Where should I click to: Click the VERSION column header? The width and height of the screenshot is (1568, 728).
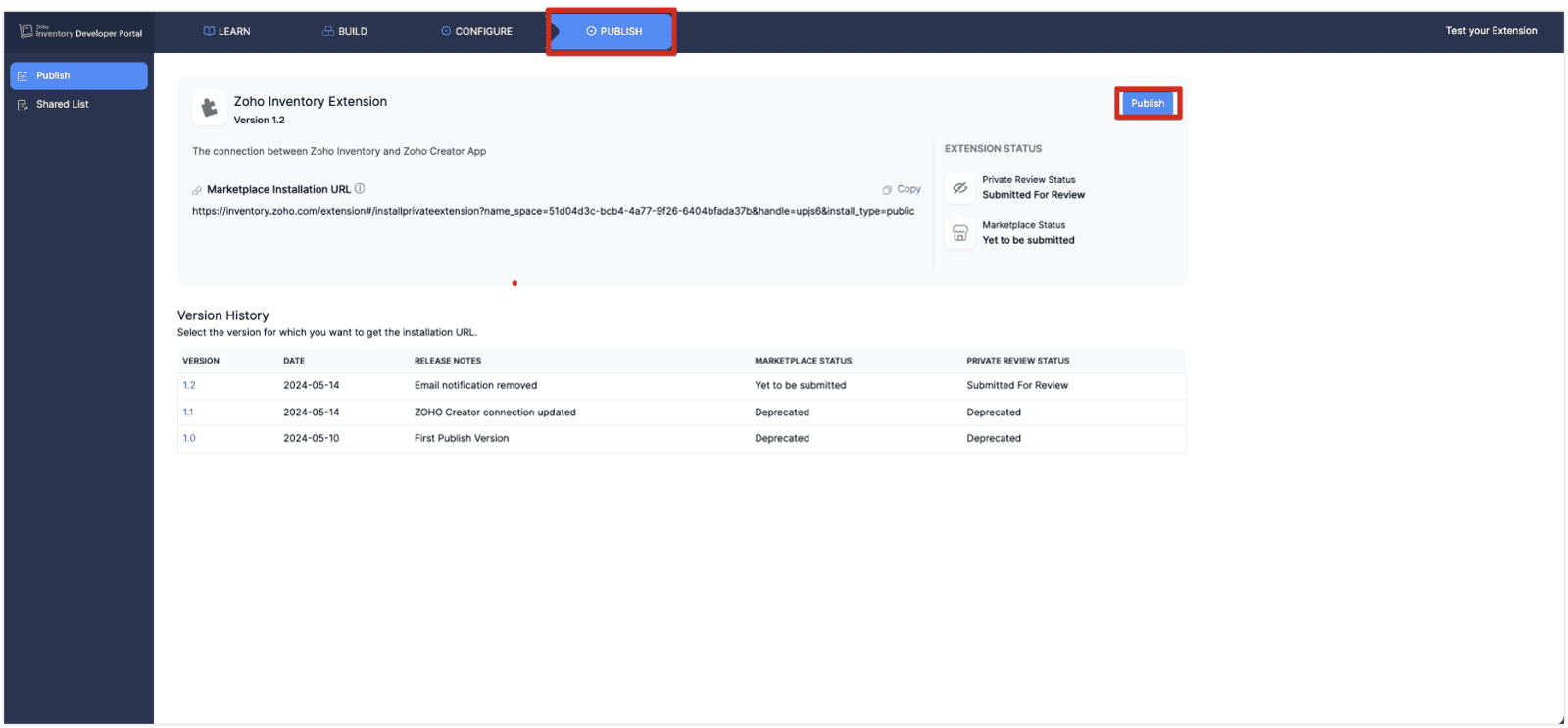click(x=201, y=361)
